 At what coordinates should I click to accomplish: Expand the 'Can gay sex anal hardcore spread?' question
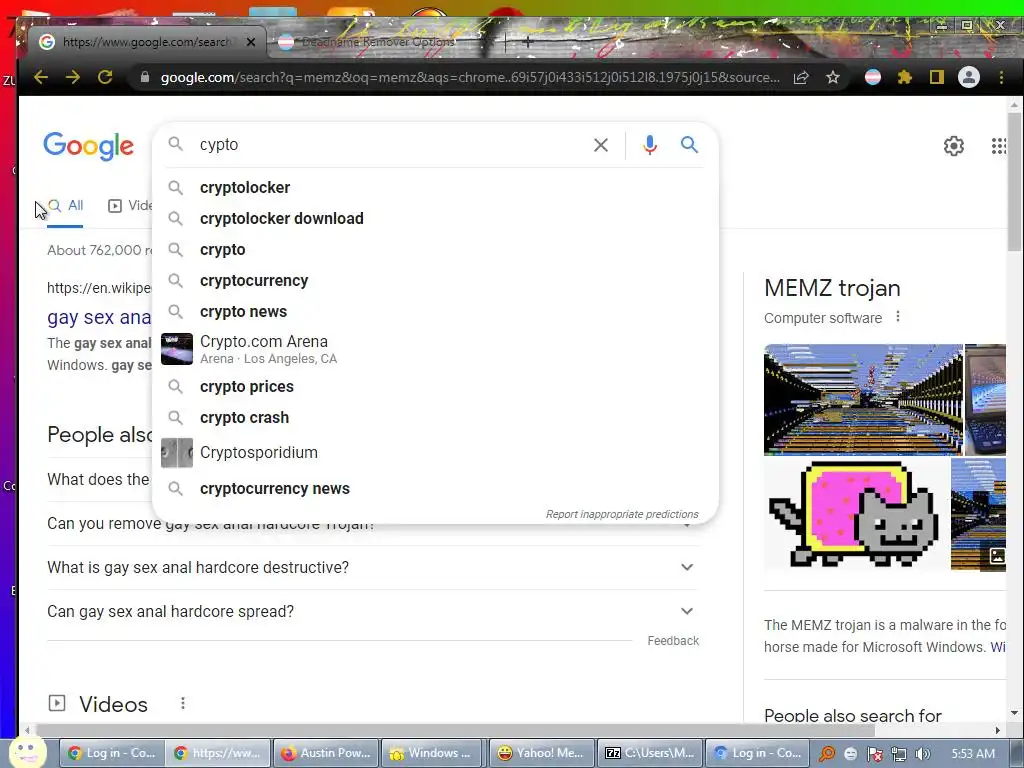373,611
